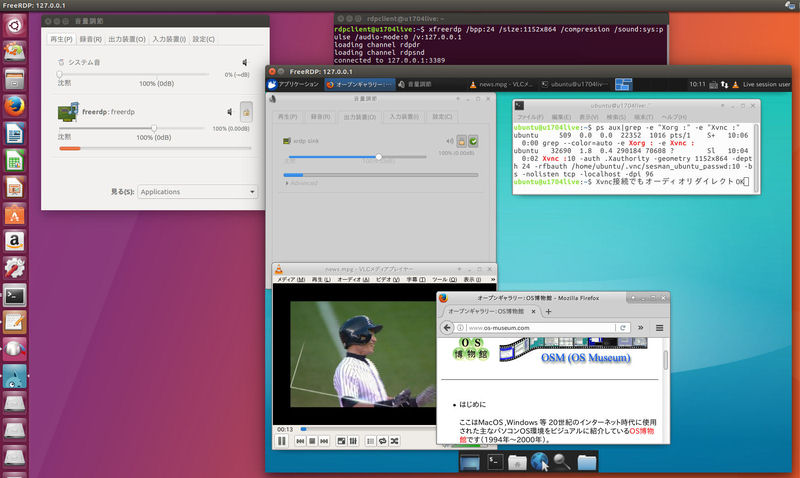Image resolution: width=800 pixels, height=478 pixels.
Task: Open Ubuntu Dash from launcher
Action: 14,25
